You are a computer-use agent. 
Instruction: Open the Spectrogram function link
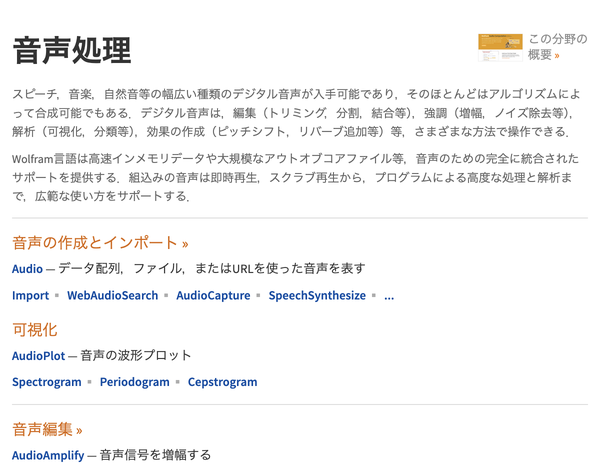coord(47,382)
